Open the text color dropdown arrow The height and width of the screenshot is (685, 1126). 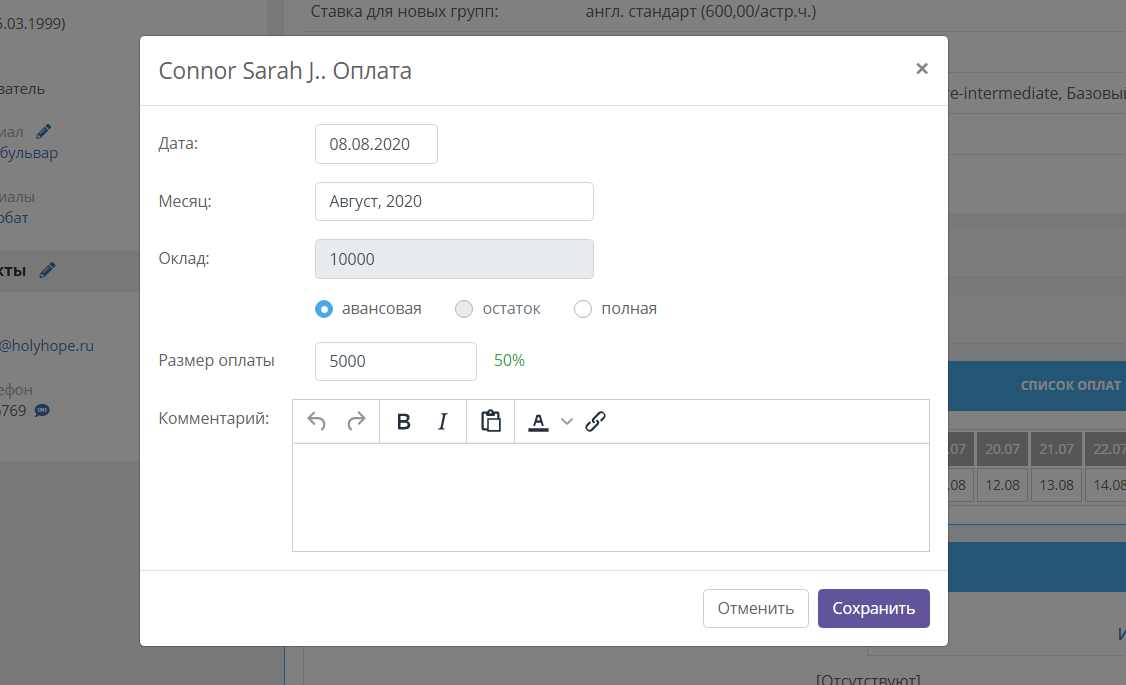click(567, 421)
